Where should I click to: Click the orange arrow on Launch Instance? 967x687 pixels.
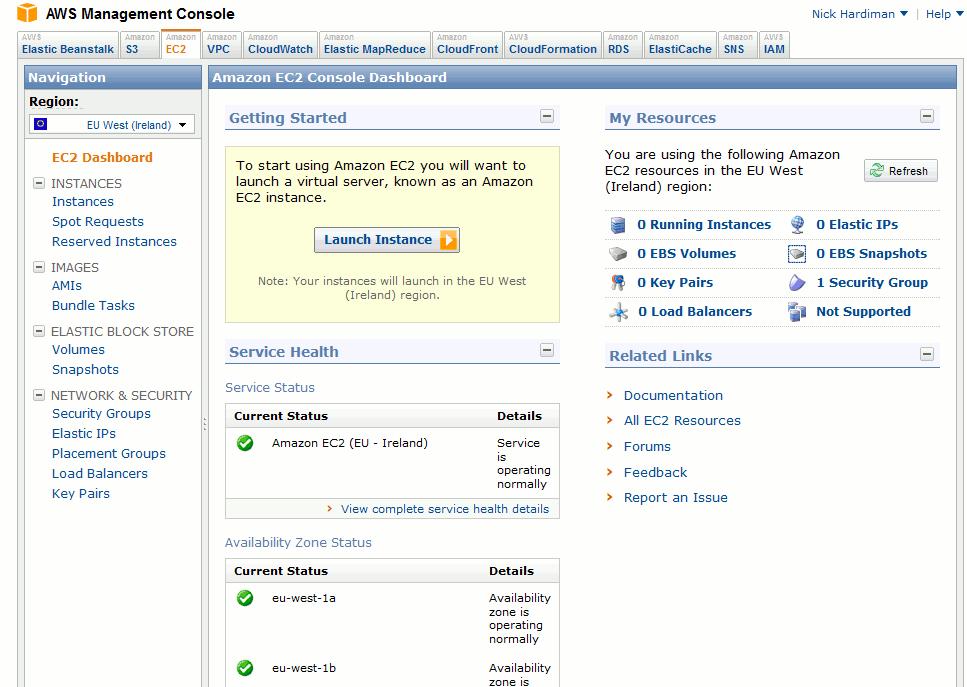pos(448,240)
